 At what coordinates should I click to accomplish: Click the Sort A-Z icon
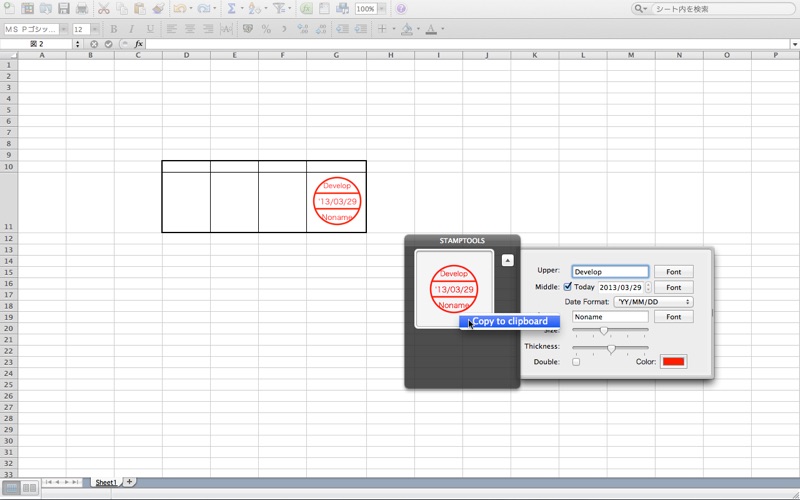254,8
